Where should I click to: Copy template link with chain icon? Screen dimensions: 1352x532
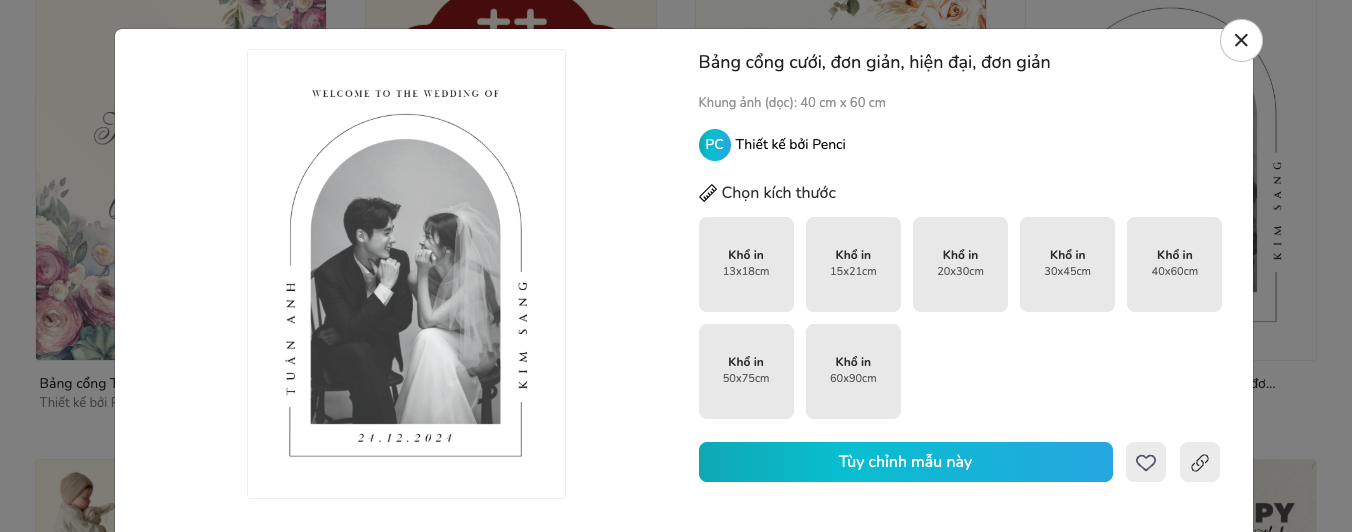coord(1200,462)
